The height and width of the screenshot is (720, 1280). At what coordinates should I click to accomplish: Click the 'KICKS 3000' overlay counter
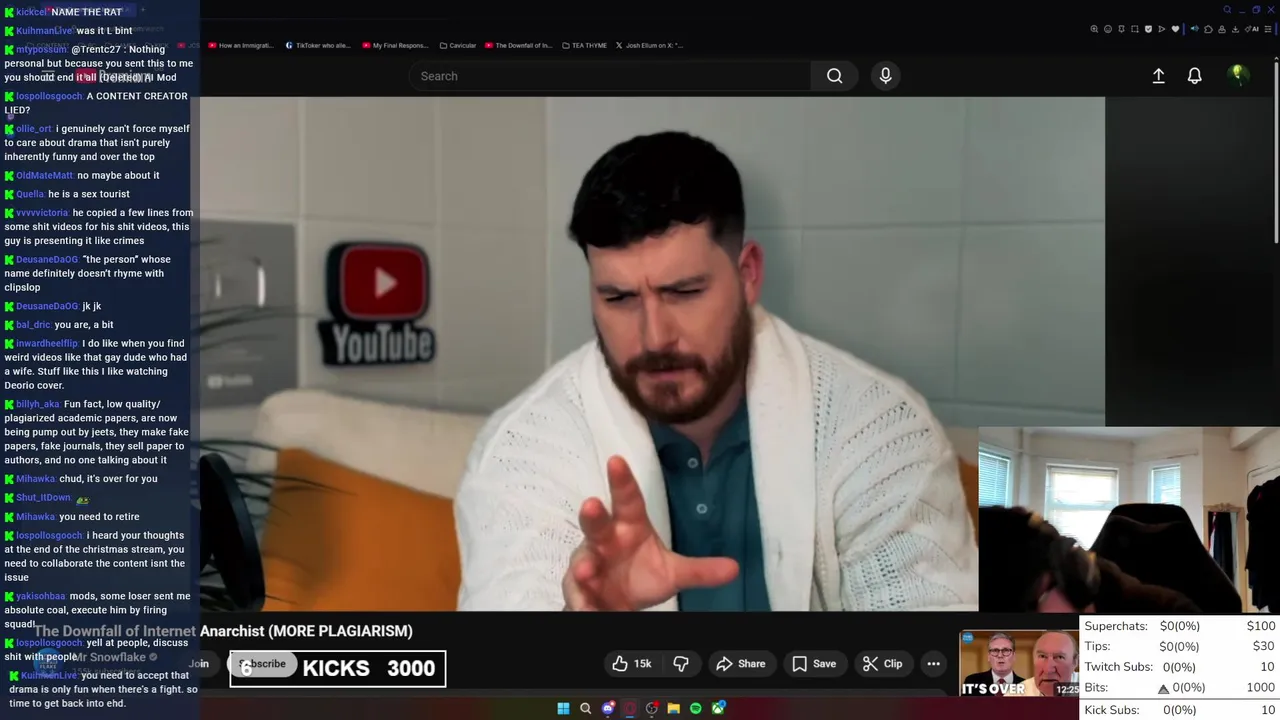tap(338, 669)
